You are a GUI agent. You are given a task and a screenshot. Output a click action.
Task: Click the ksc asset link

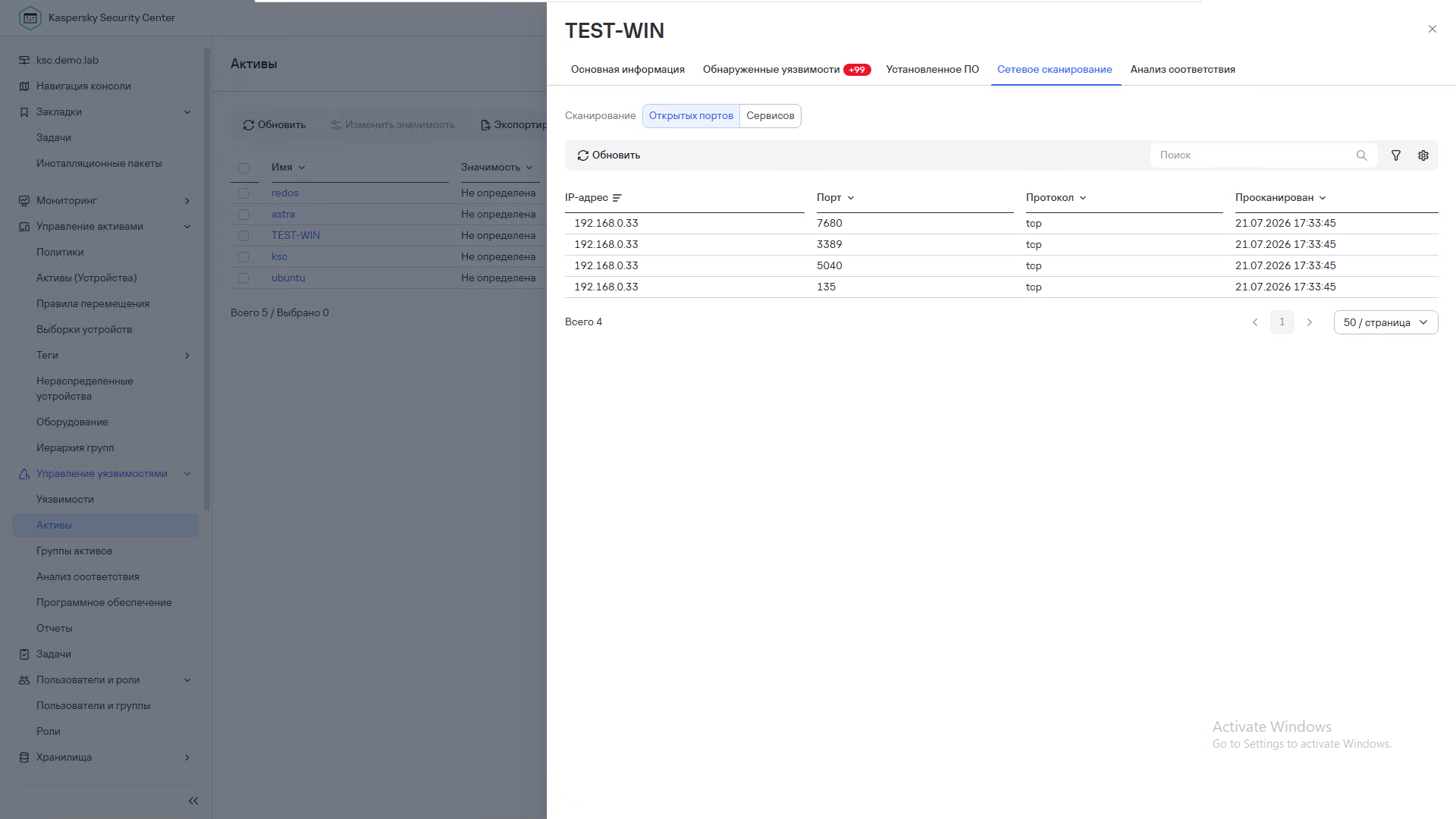tap(280, 257)
